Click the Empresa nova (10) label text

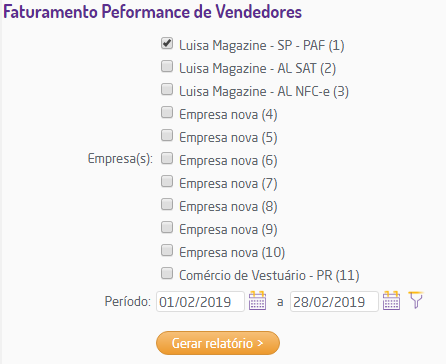pyautogui.click(x=232, y=253)
